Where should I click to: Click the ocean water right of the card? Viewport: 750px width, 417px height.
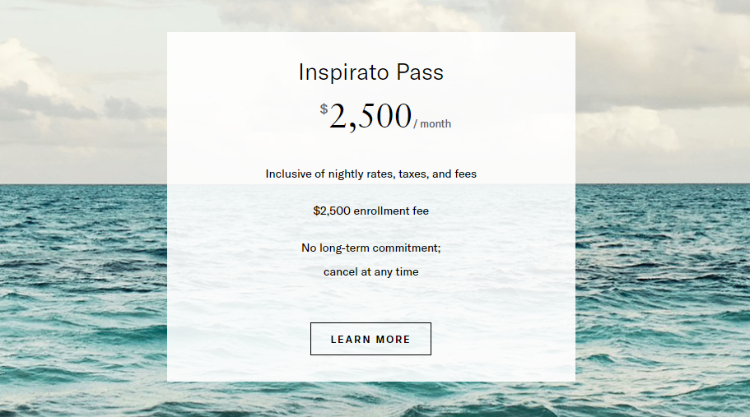pyautogui.click(x=660, y=290)
